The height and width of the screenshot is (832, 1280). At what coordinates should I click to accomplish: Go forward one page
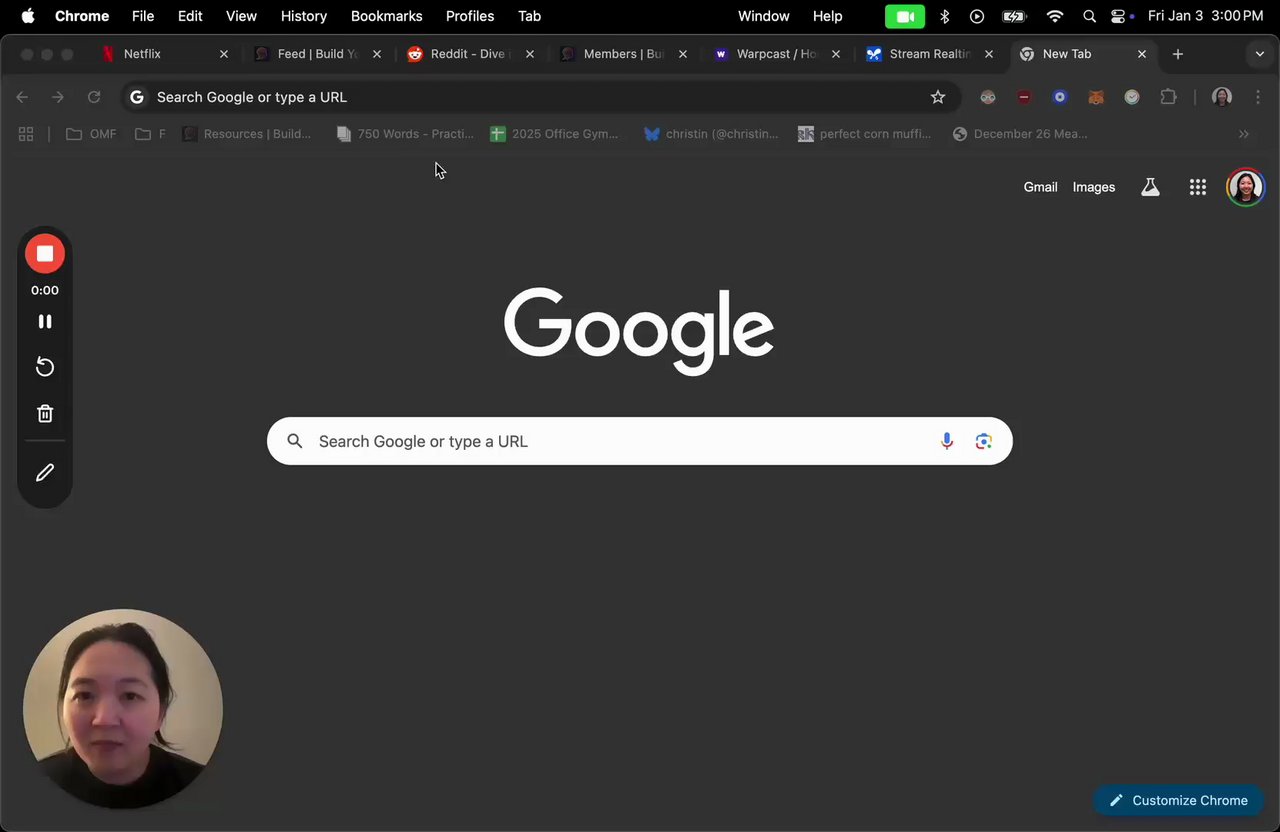pyautogui.click(x=58, y=97)
